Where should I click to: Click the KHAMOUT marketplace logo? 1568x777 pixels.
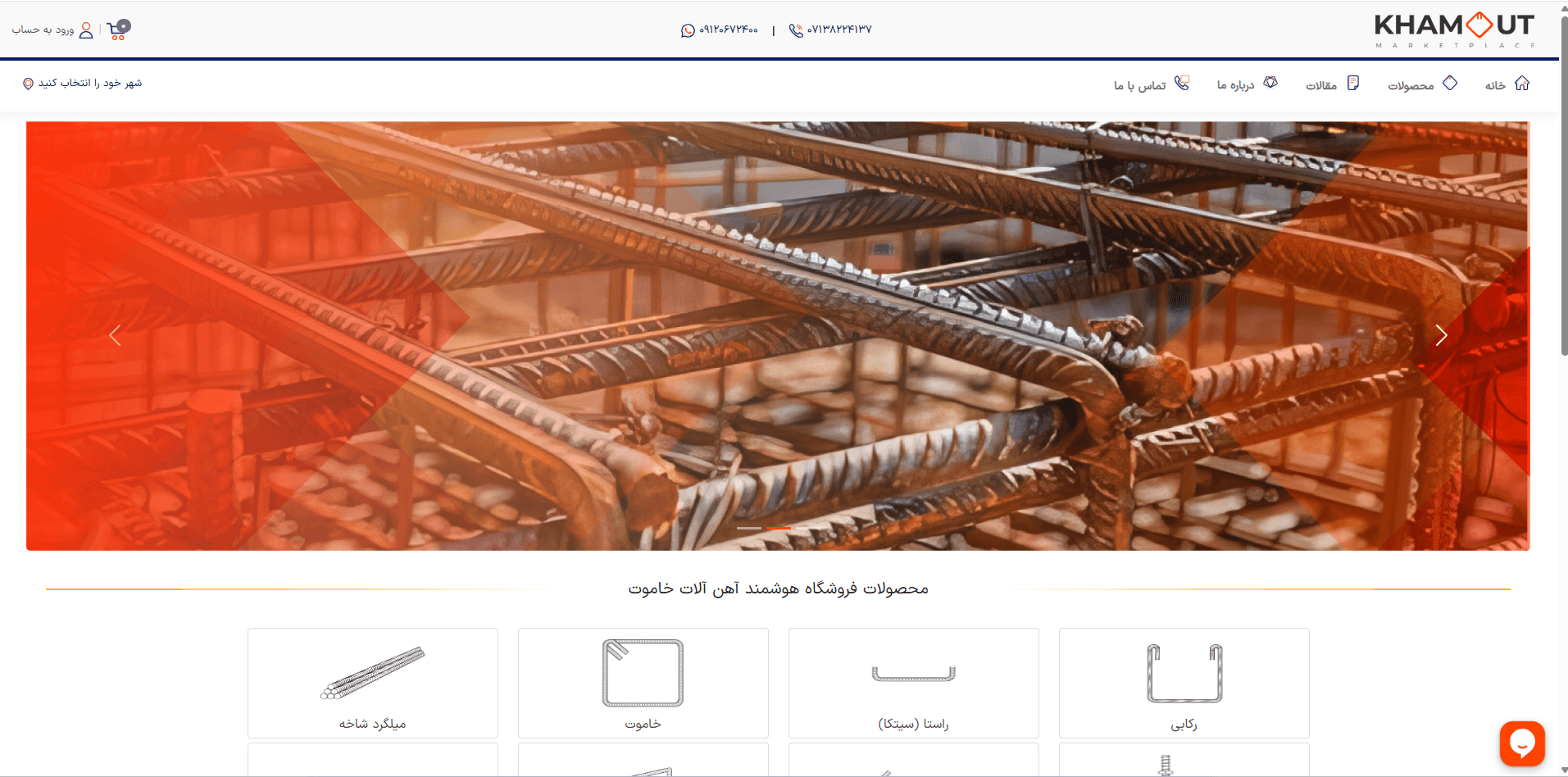(x=1455, y=30)
